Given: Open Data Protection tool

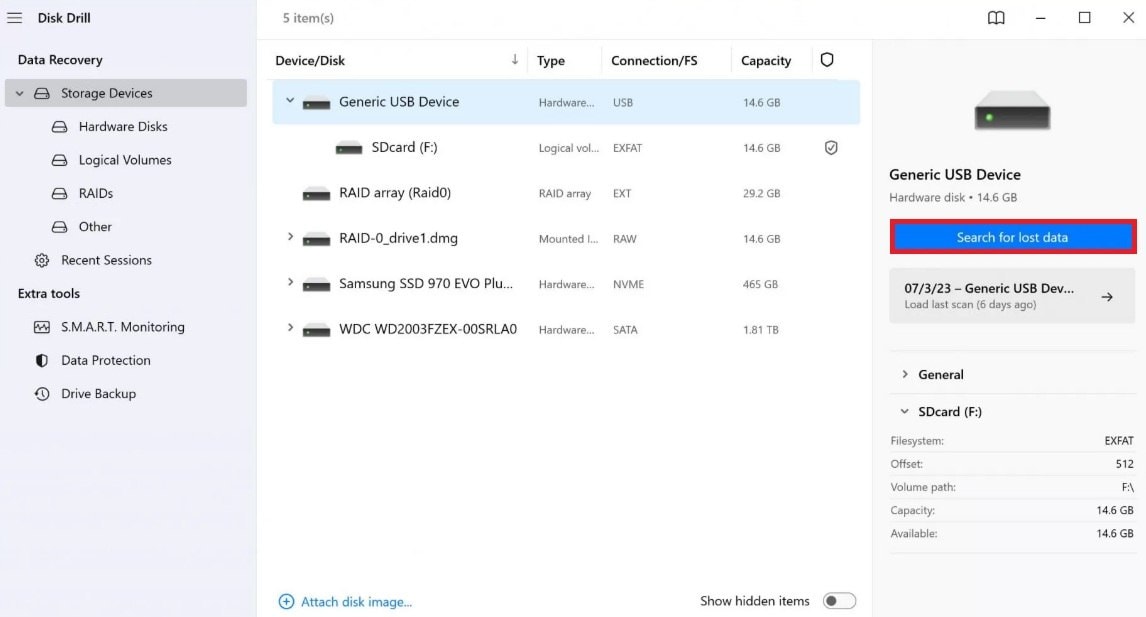Looking at the screenshot, I should (x=106, y=360).
